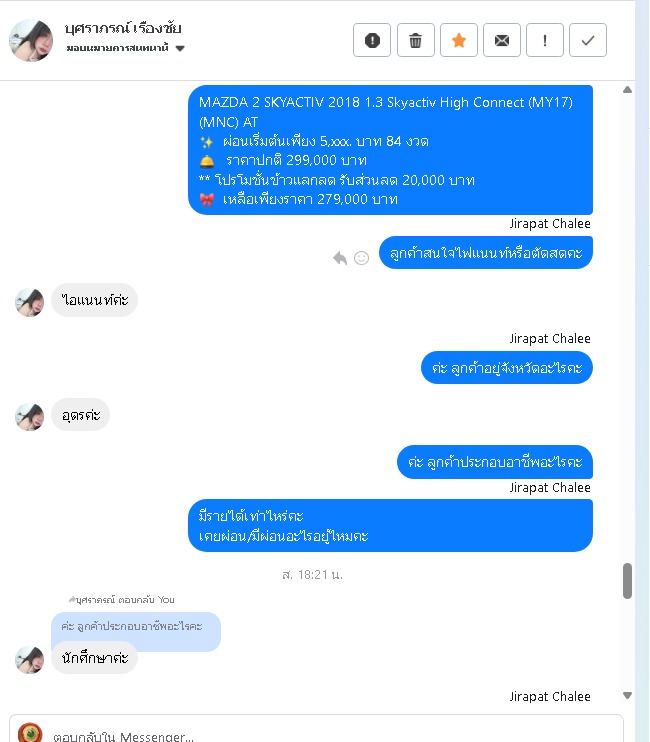Click the Jirapat Chalee label below the Mazda message
The height and width of the screenshot is (742, 650).
coord(550,223)
